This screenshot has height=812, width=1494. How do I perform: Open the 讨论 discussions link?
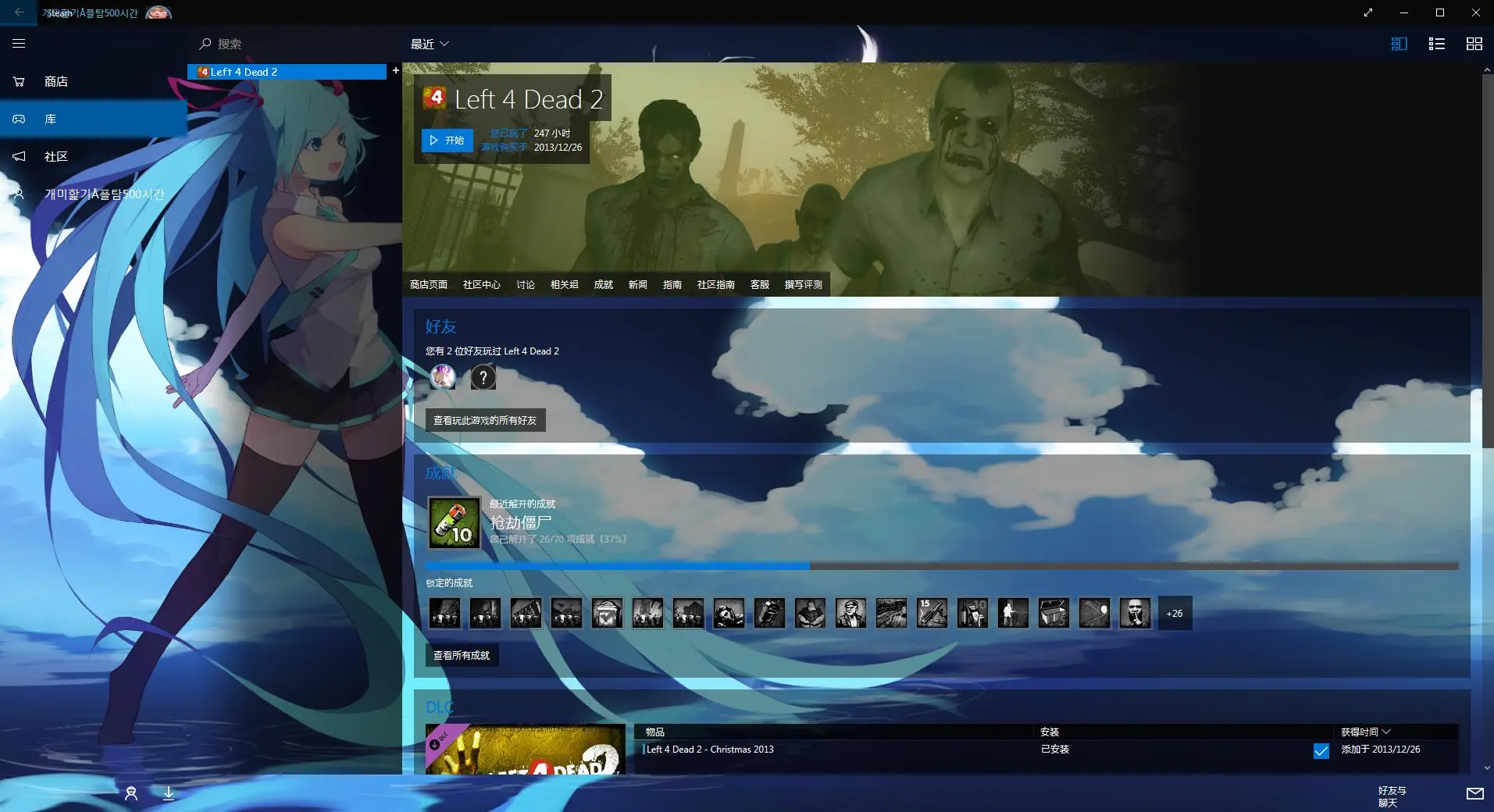(x=525, y=285)
